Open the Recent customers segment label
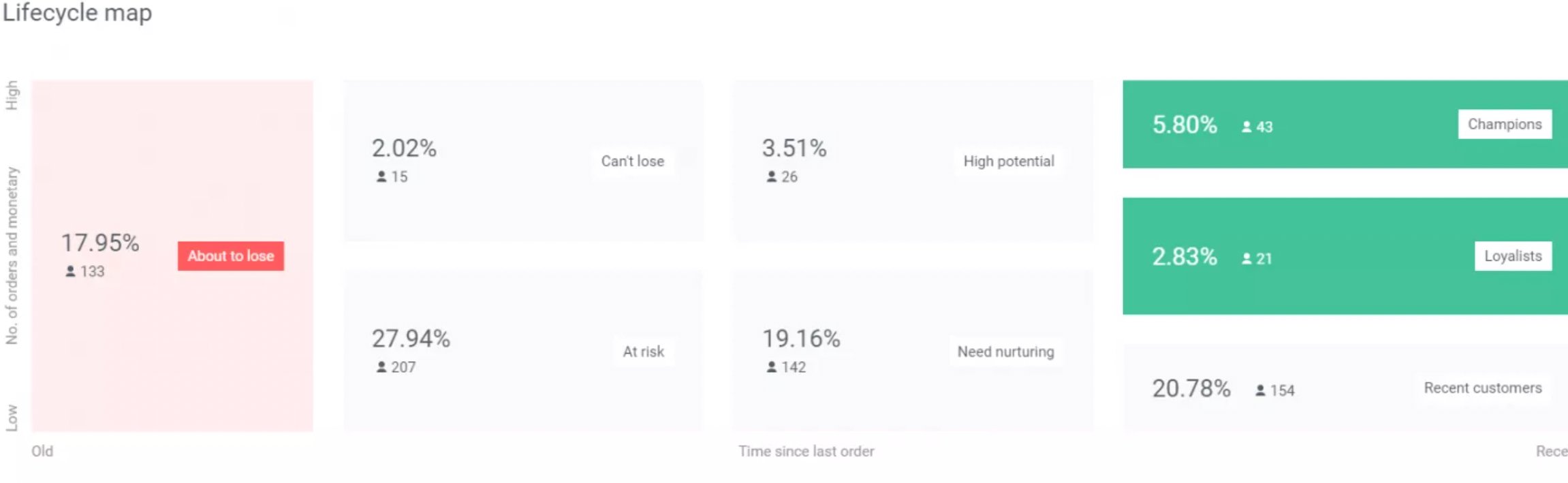Image resolution: width=1568 pixels, height=483 pixels. tap(1482, 388)
